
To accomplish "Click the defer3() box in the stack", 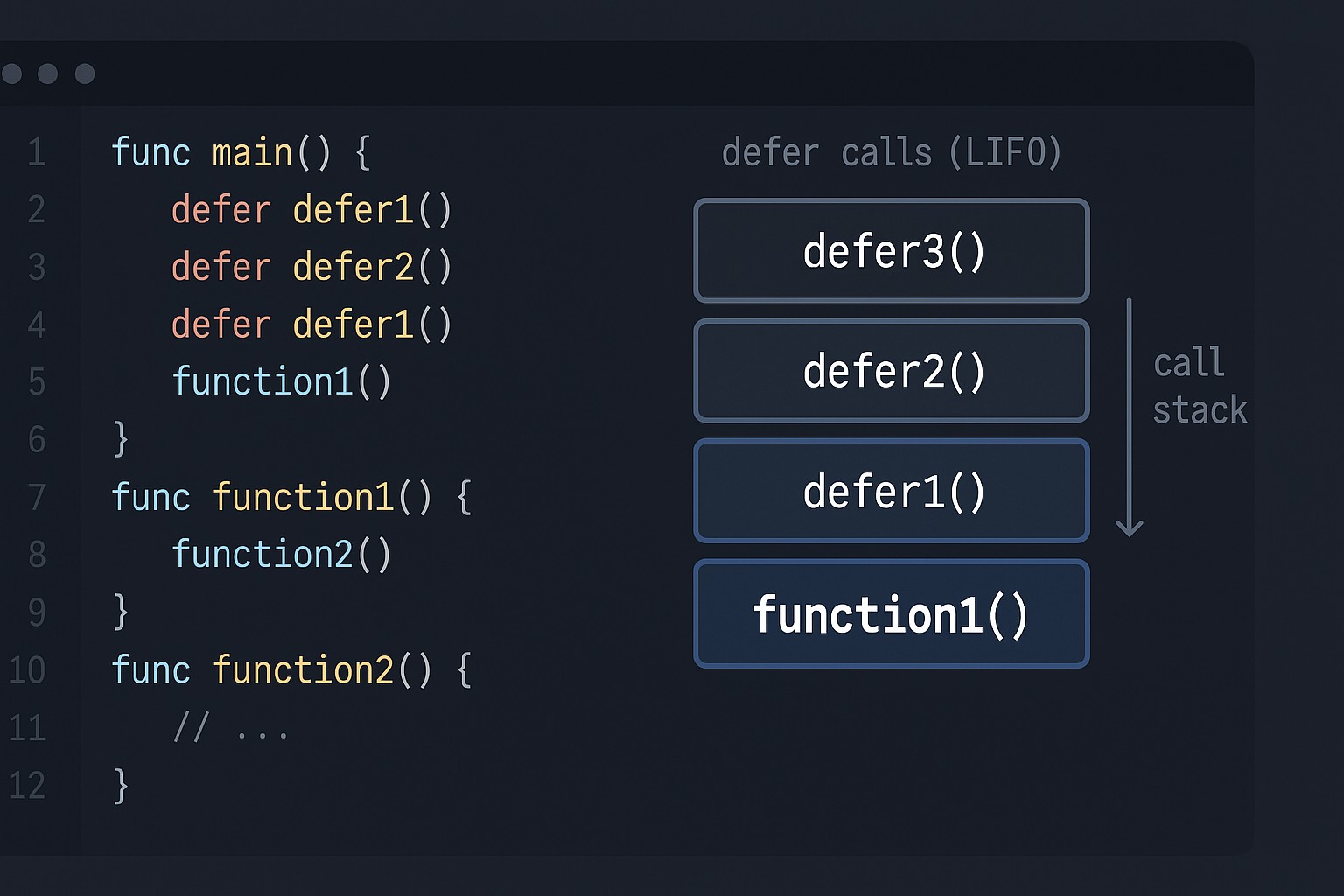I will tap(891, 251).
